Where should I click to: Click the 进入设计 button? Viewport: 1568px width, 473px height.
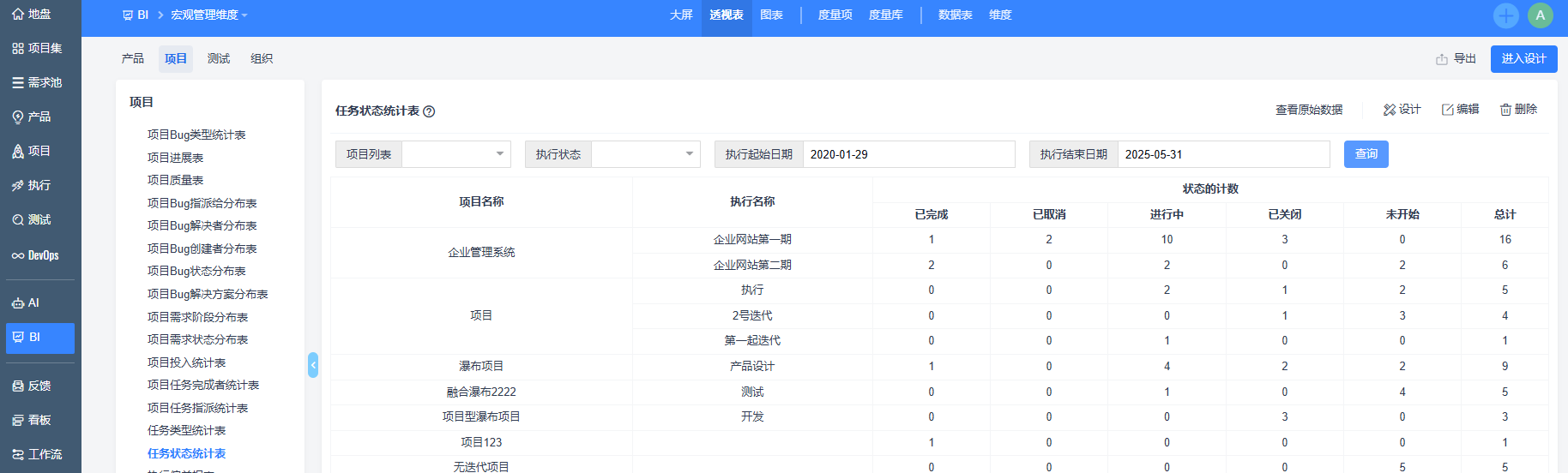1523,58
